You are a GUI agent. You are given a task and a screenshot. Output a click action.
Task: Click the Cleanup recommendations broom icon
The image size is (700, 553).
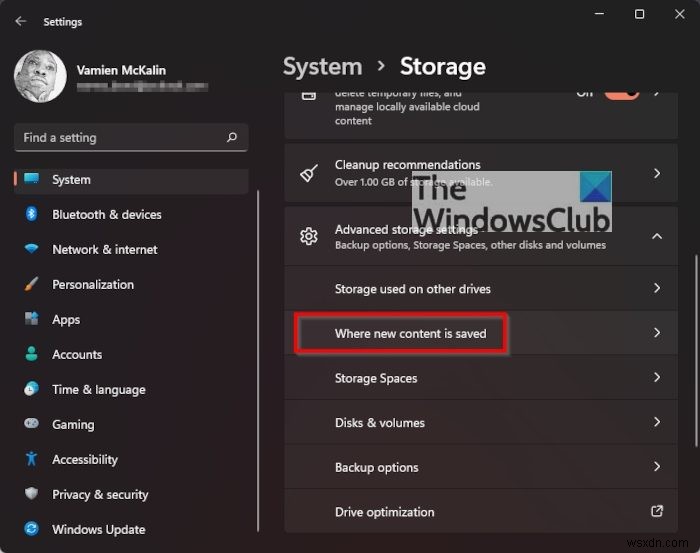point(309,173)
